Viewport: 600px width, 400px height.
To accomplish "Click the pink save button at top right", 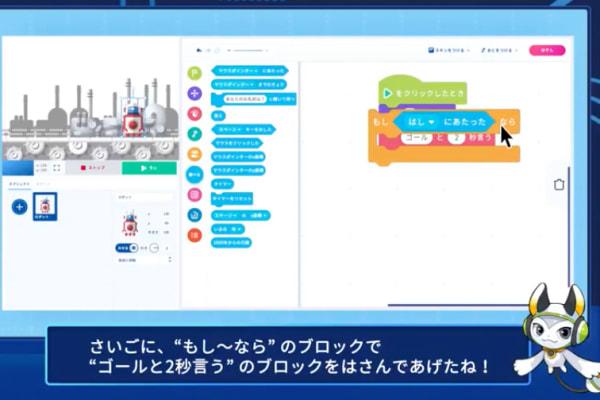I will tap(547, 50).
